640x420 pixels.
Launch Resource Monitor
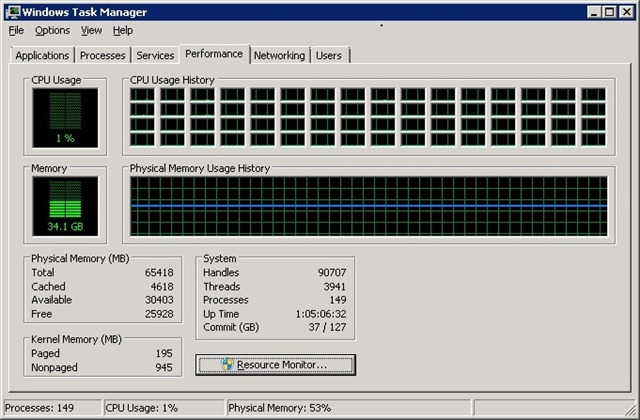[276, 364]
